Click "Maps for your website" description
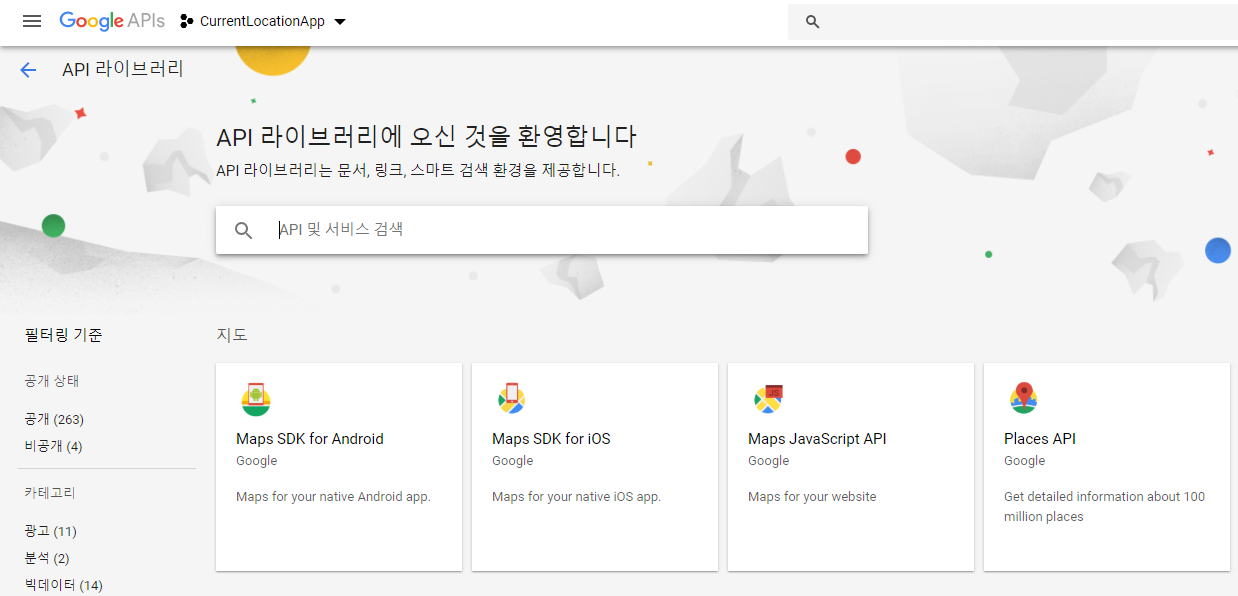This screenshot has height=596, width=1238. pos(812,497)
